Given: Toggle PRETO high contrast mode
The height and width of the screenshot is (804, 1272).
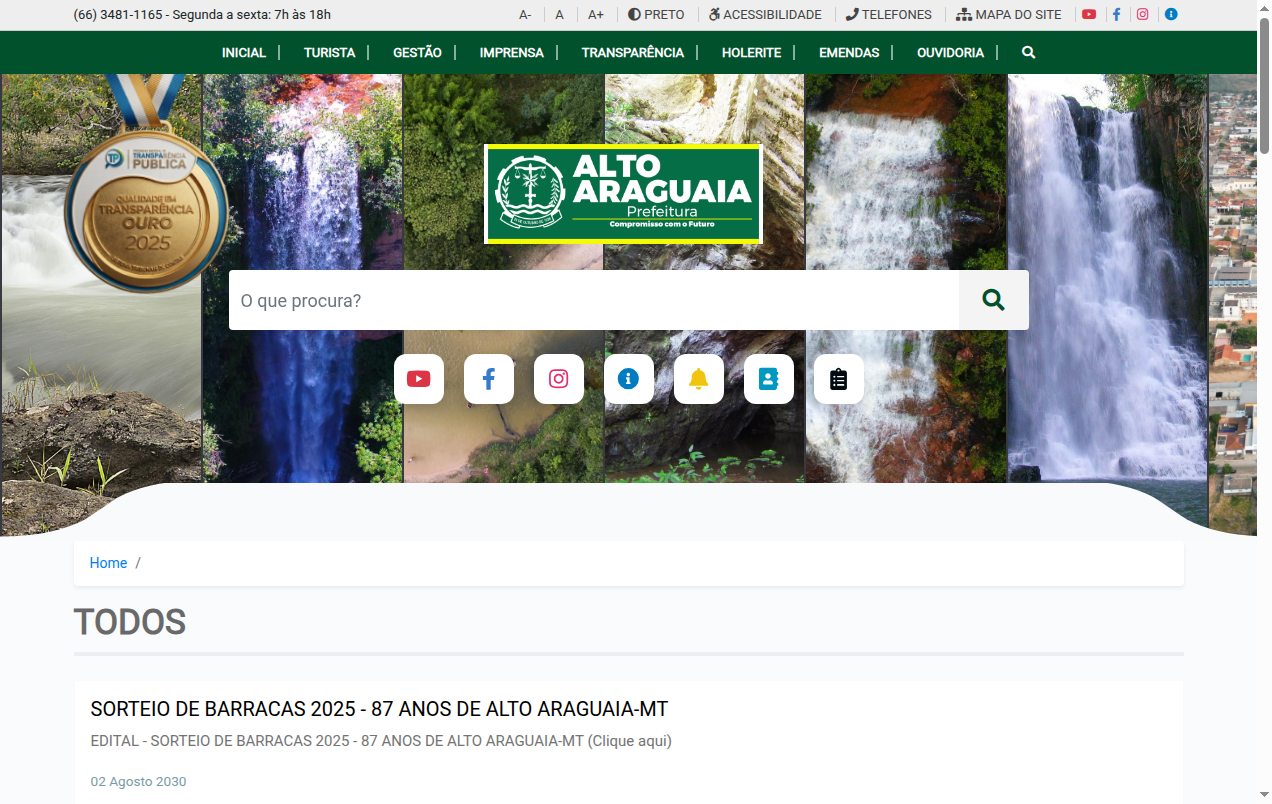Looking at the screenshot, I should tap(656, 15).
